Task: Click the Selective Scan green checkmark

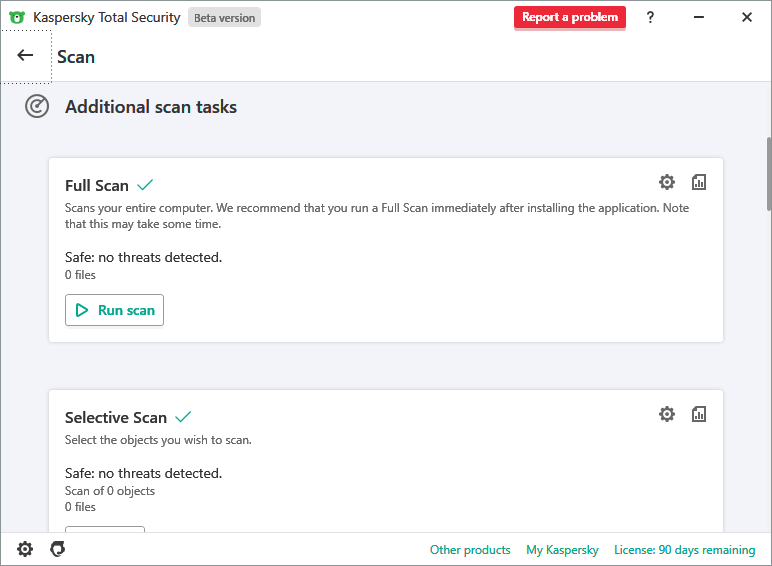Action: point(183,417)
